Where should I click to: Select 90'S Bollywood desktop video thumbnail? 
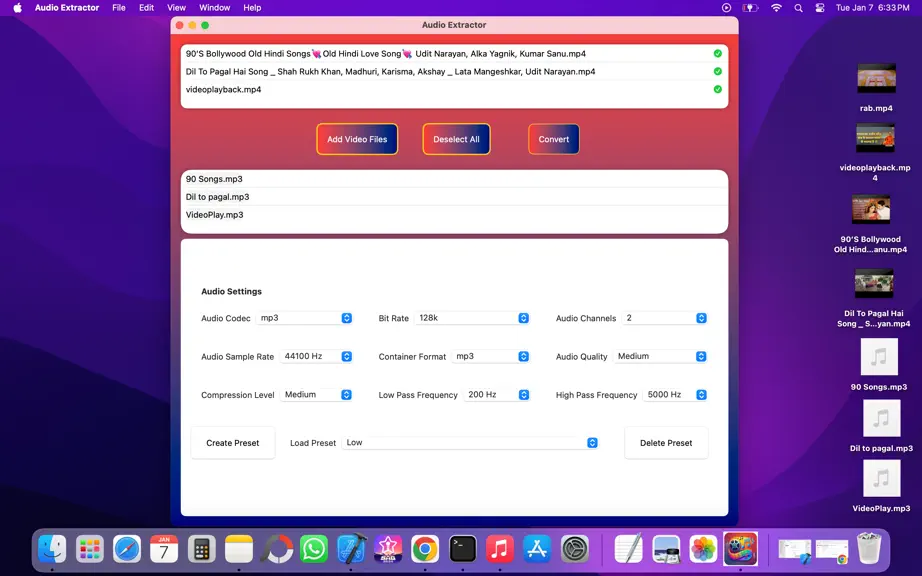871,210
